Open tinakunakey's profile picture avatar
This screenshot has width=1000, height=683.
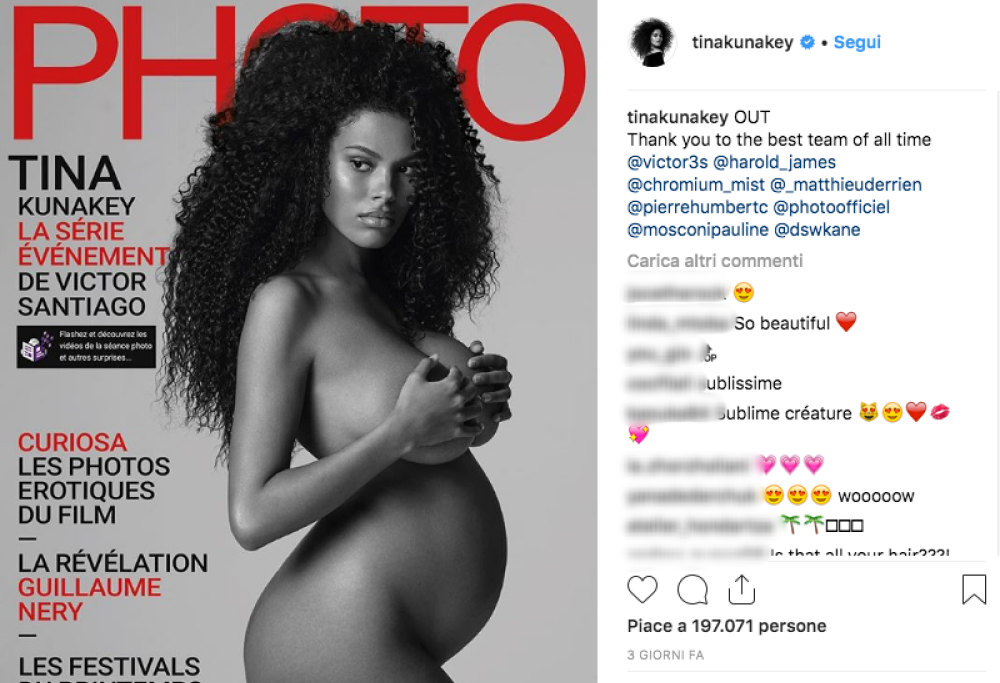(x=652, y=42)
